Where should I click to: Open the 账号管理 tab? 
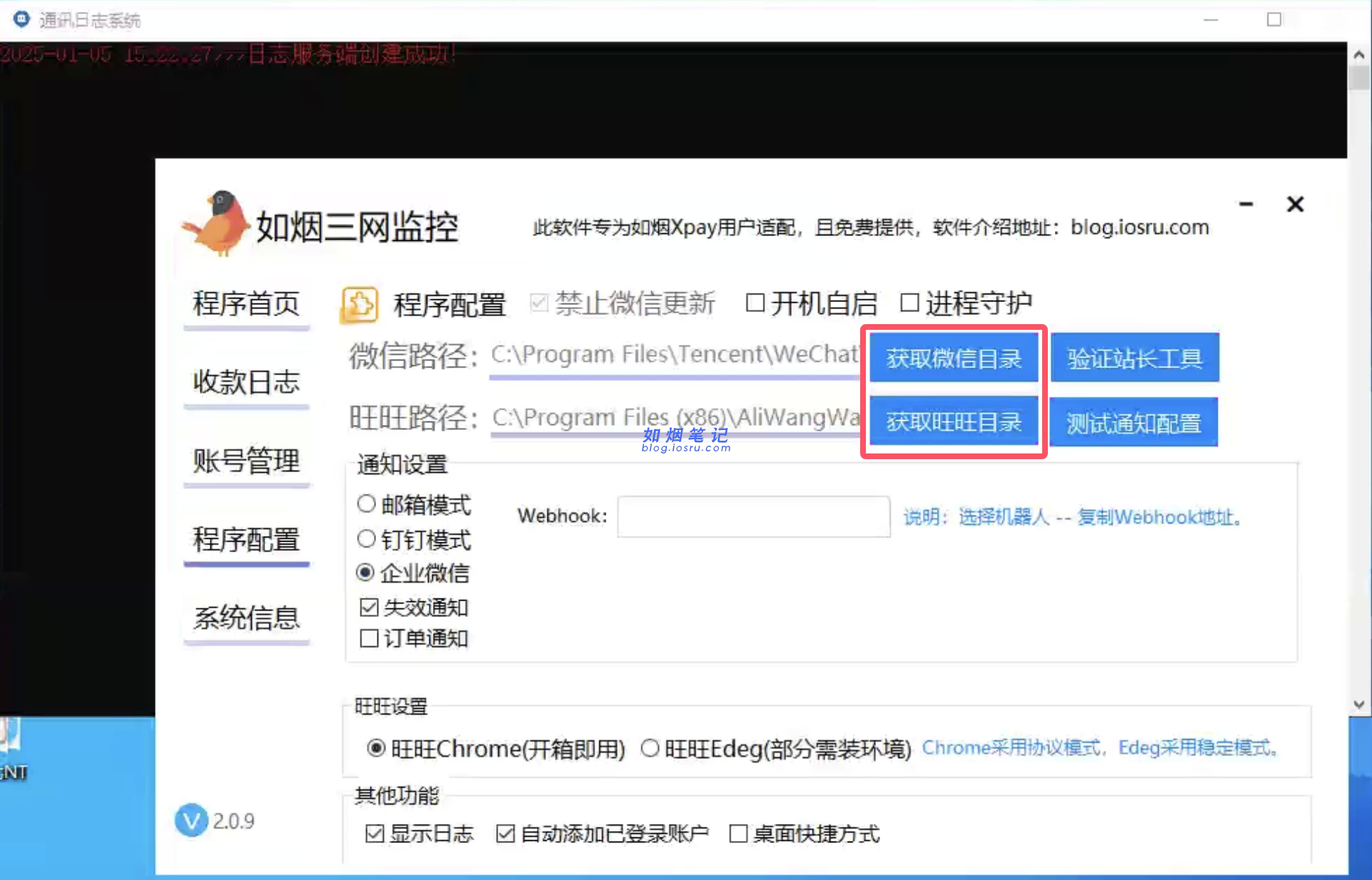[246, 461]
